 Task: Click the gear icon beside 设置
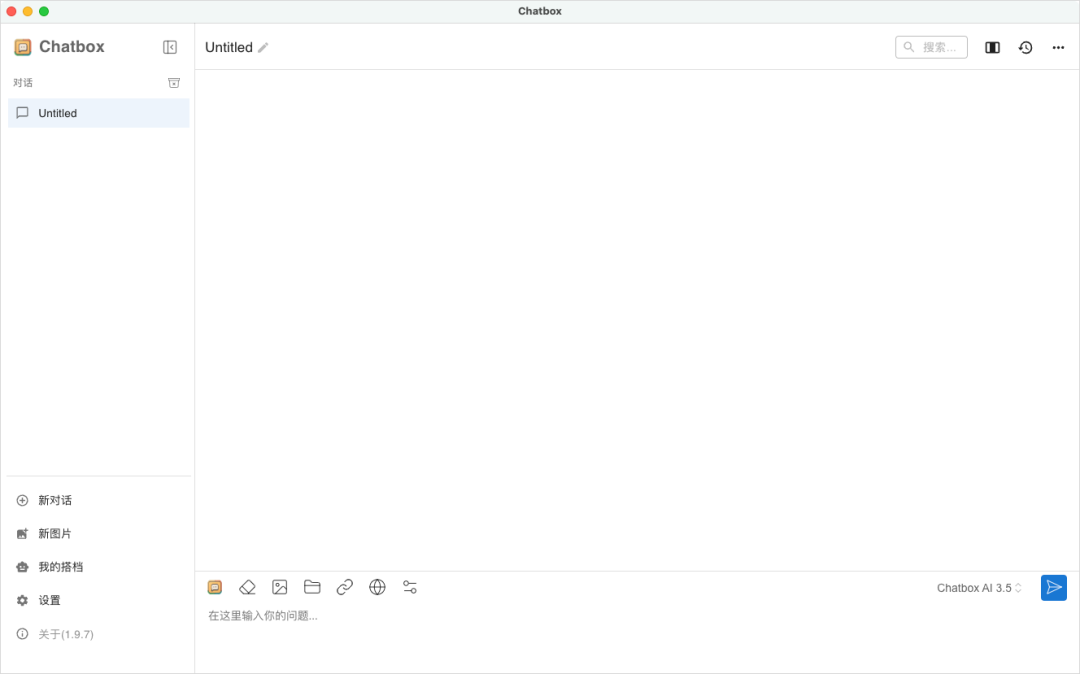pos(22,600)
